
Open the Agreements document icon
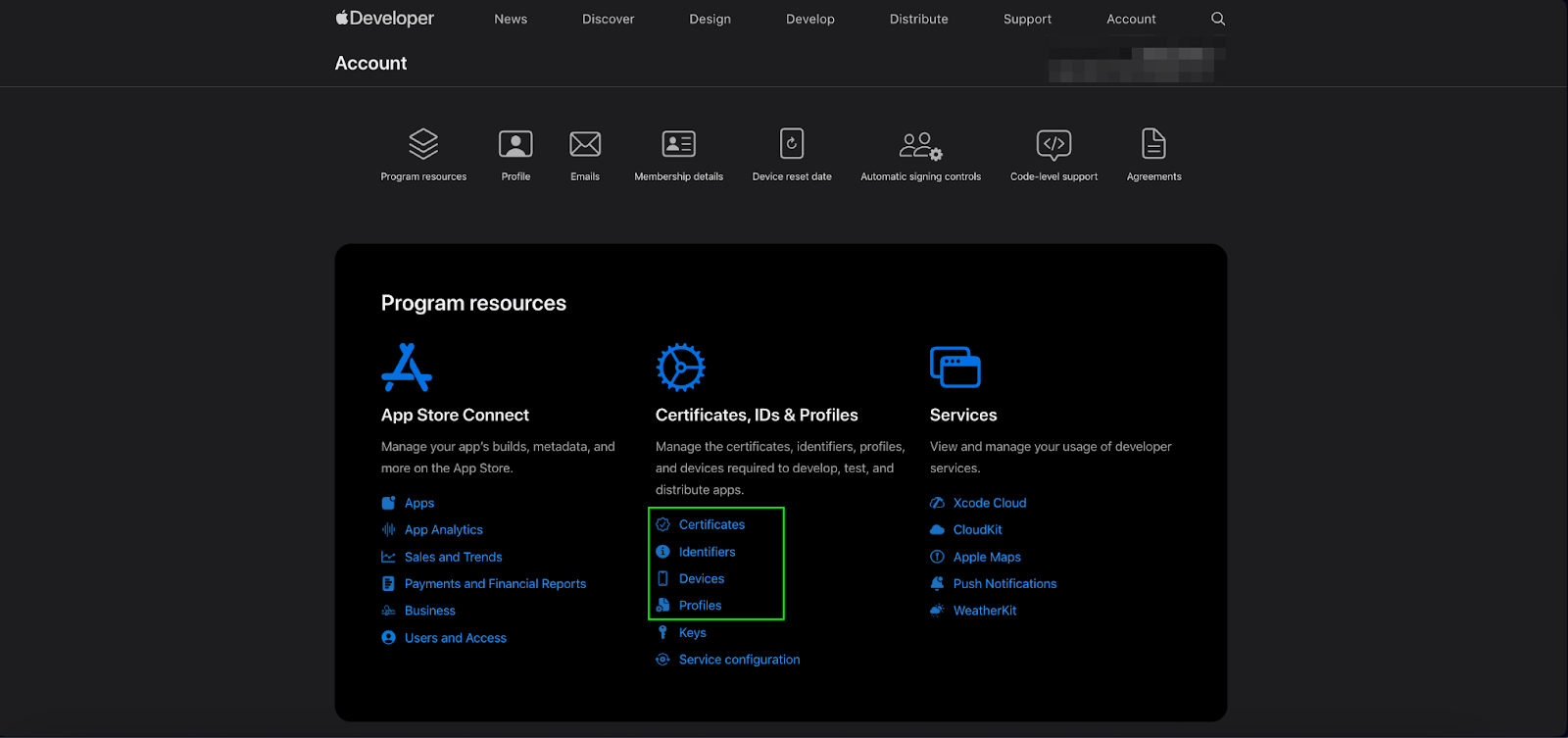coord(1153,143)
